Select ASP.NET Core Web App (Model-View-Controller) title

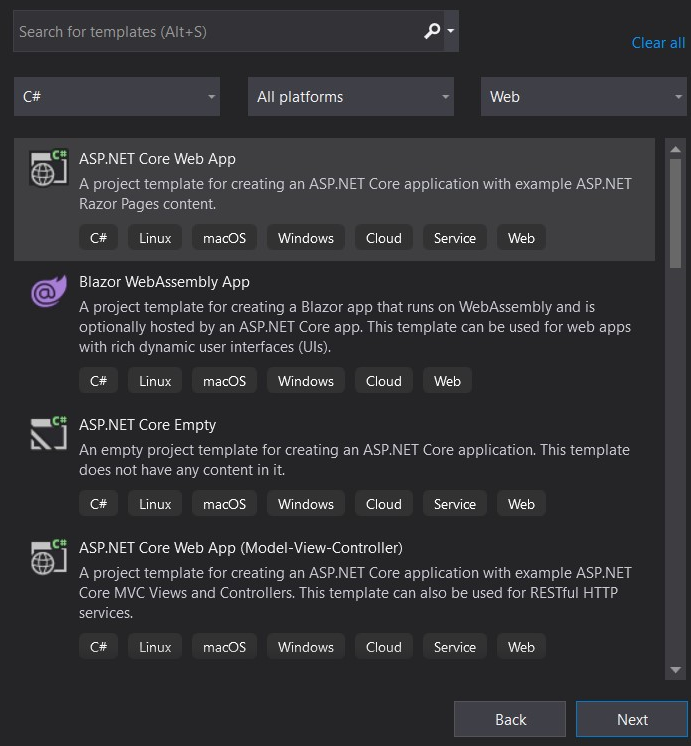[241, 548]
